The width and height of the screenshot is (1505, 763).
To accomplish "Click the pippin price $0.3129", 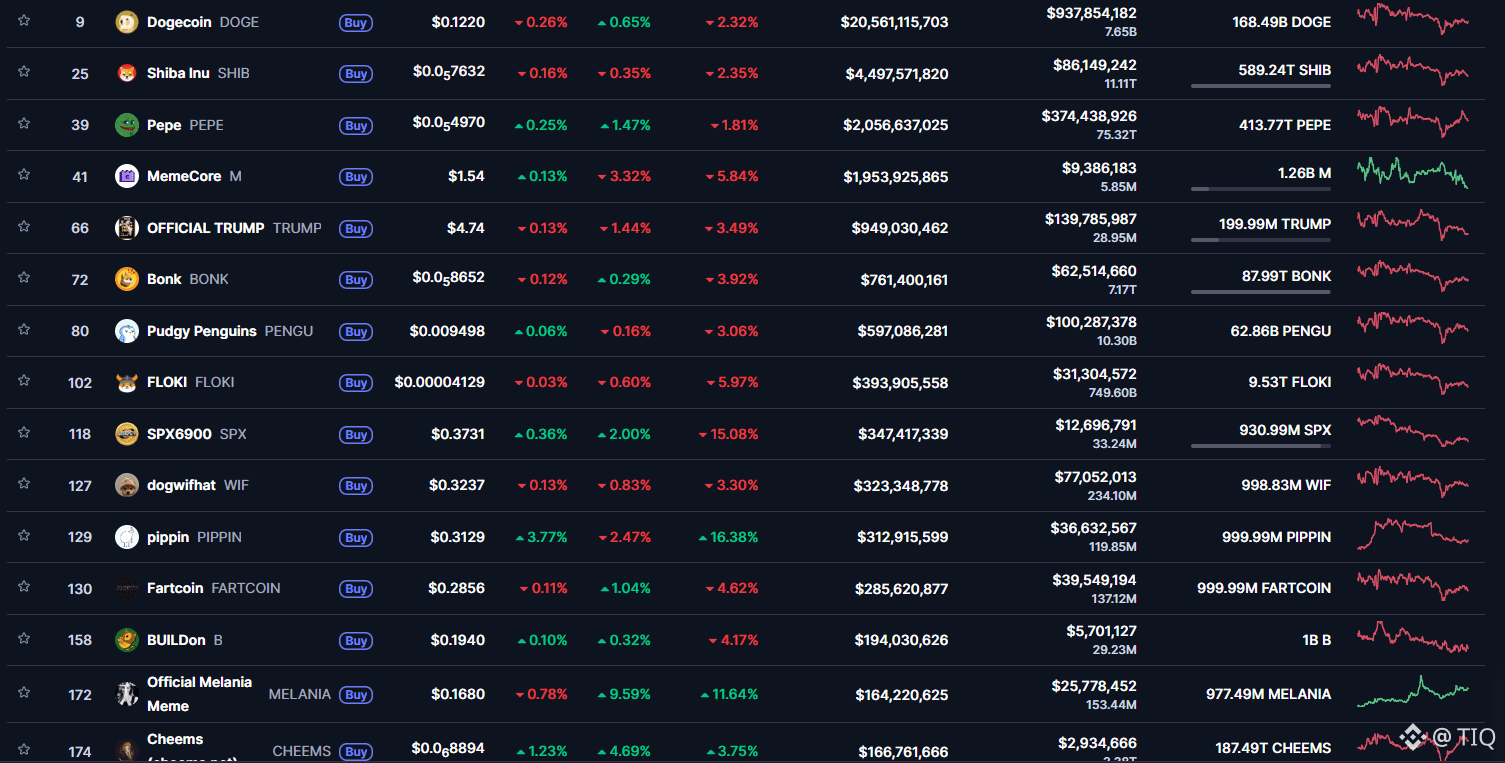I will click(458, 537).
